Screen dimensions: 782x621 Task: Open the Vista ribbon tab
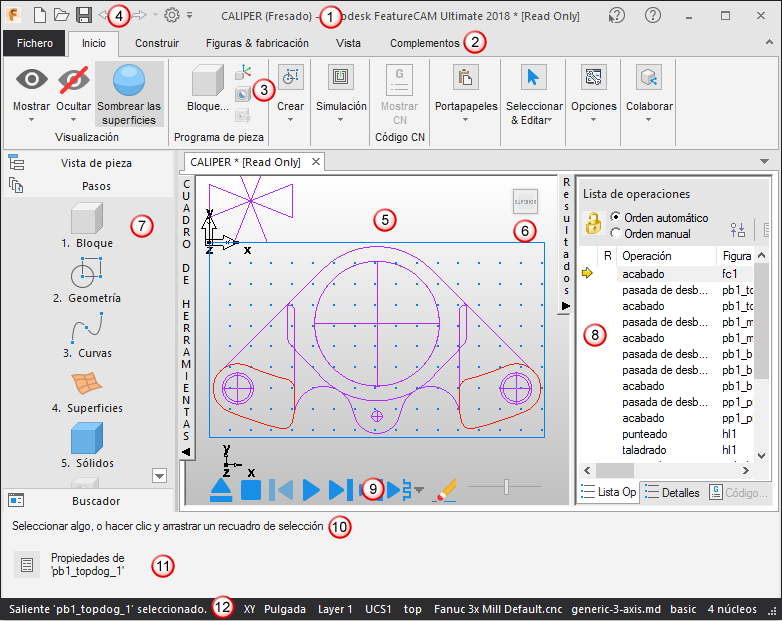pyautogui.click(x=348, y=43)
